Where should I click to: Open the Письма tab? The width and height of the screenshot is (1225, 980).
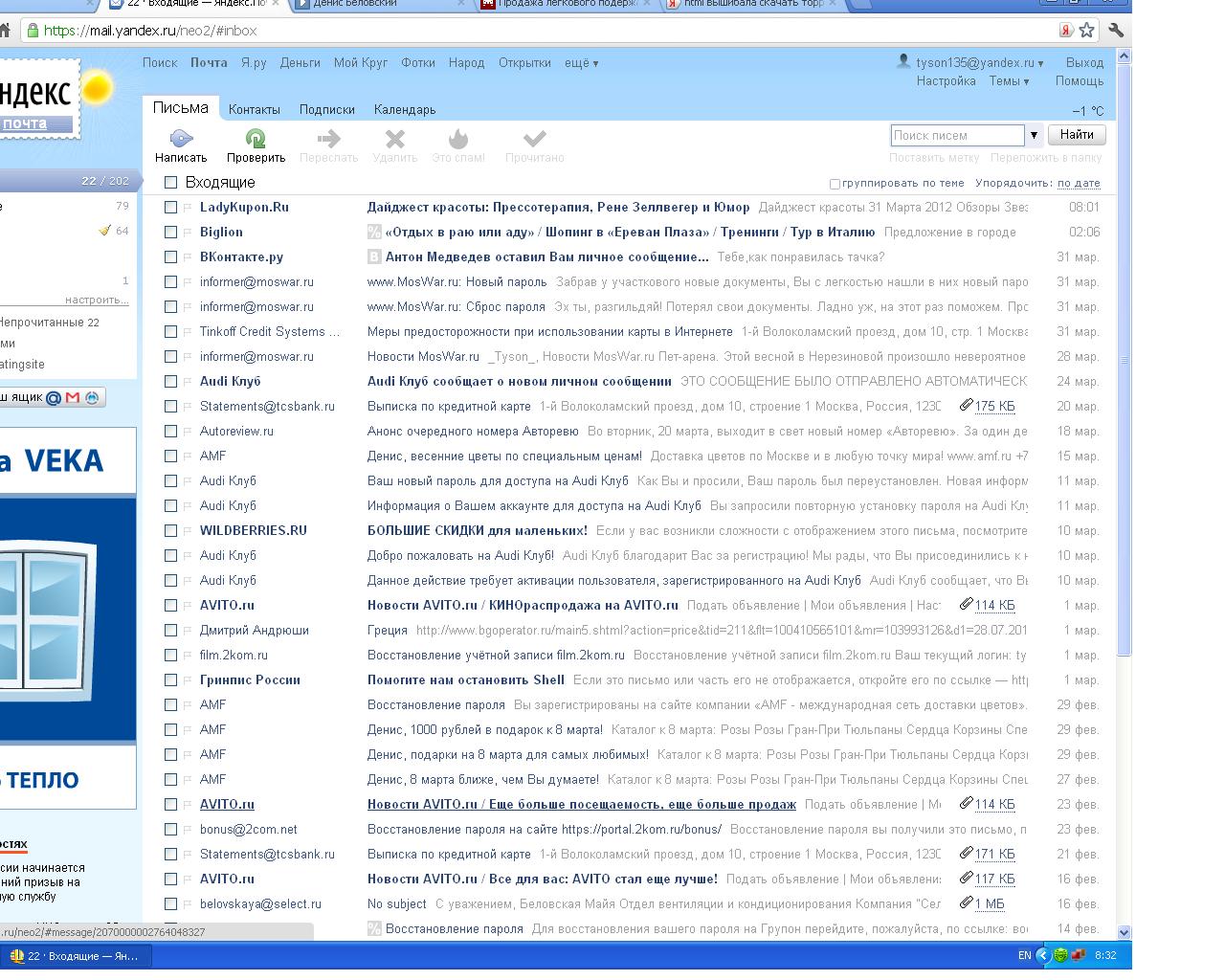pyautogui.click(x=181, y=108)
